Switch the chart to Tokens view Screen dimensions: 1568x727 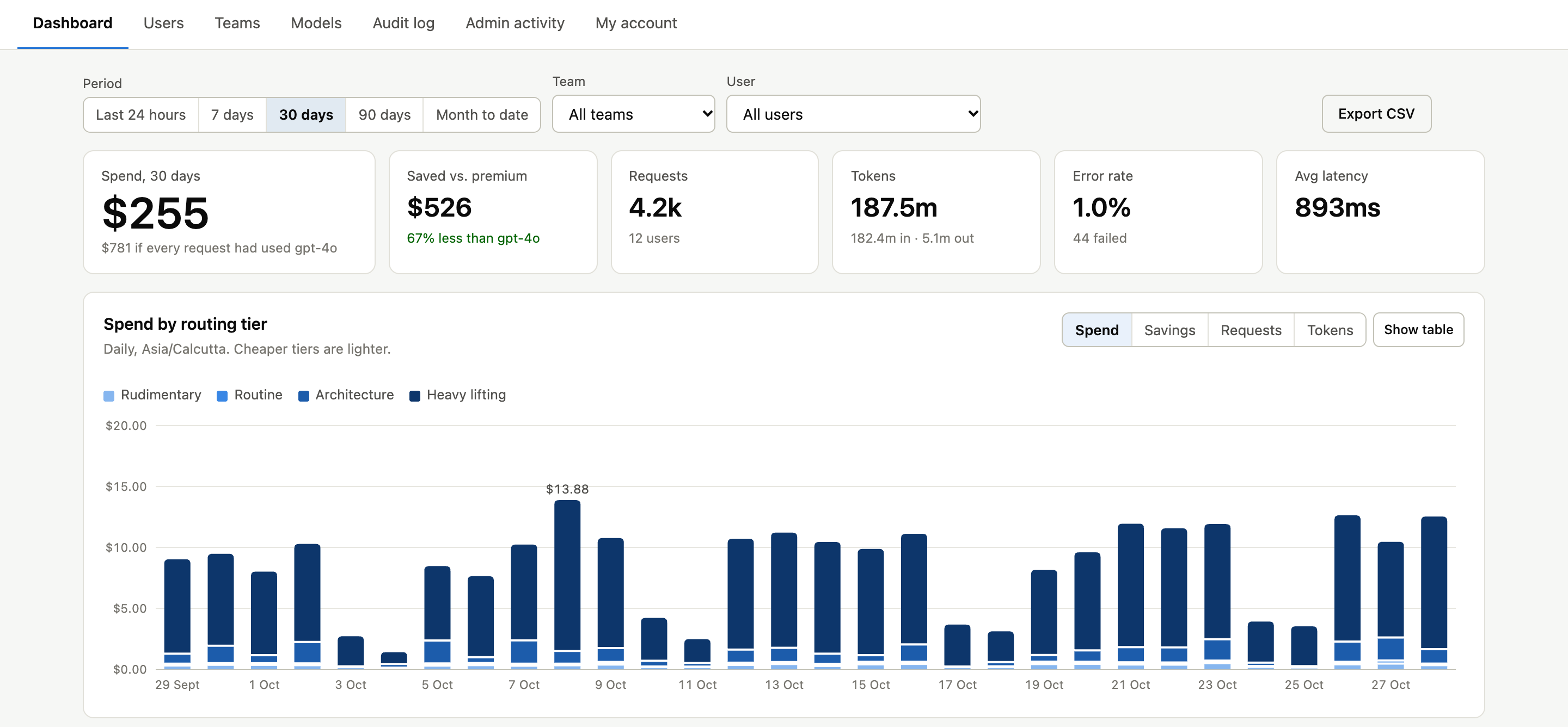pos(1330,330)
